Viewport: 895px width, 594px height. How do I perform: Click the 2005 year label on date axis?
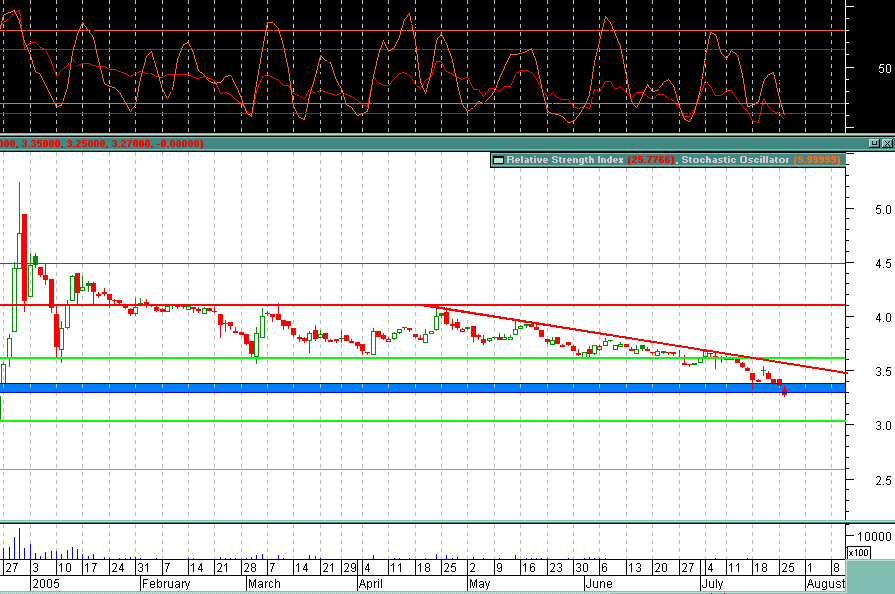pyautogui.click(x=46, y=583)
